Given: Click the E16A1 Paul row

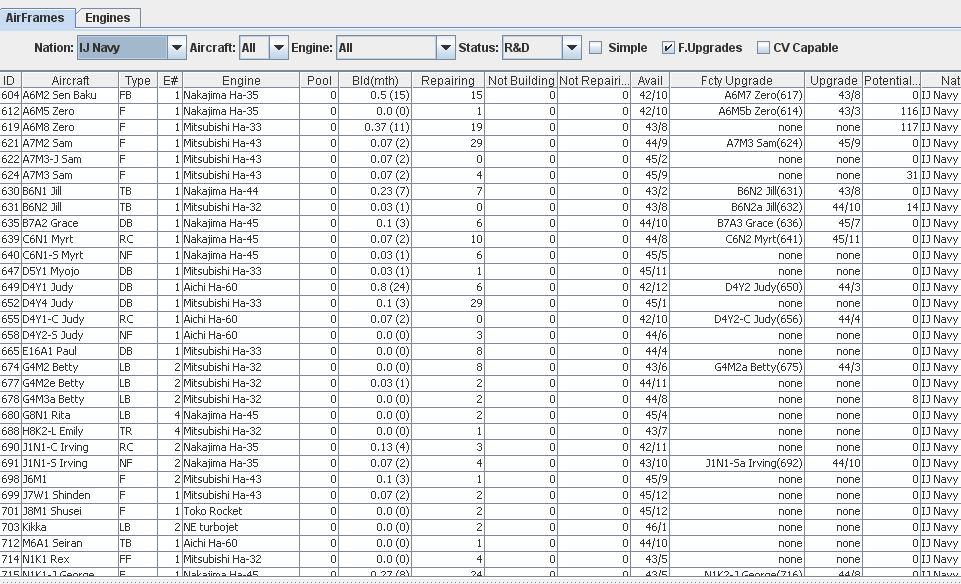Looking at the screenshot, I should click(x=480, y=351).
